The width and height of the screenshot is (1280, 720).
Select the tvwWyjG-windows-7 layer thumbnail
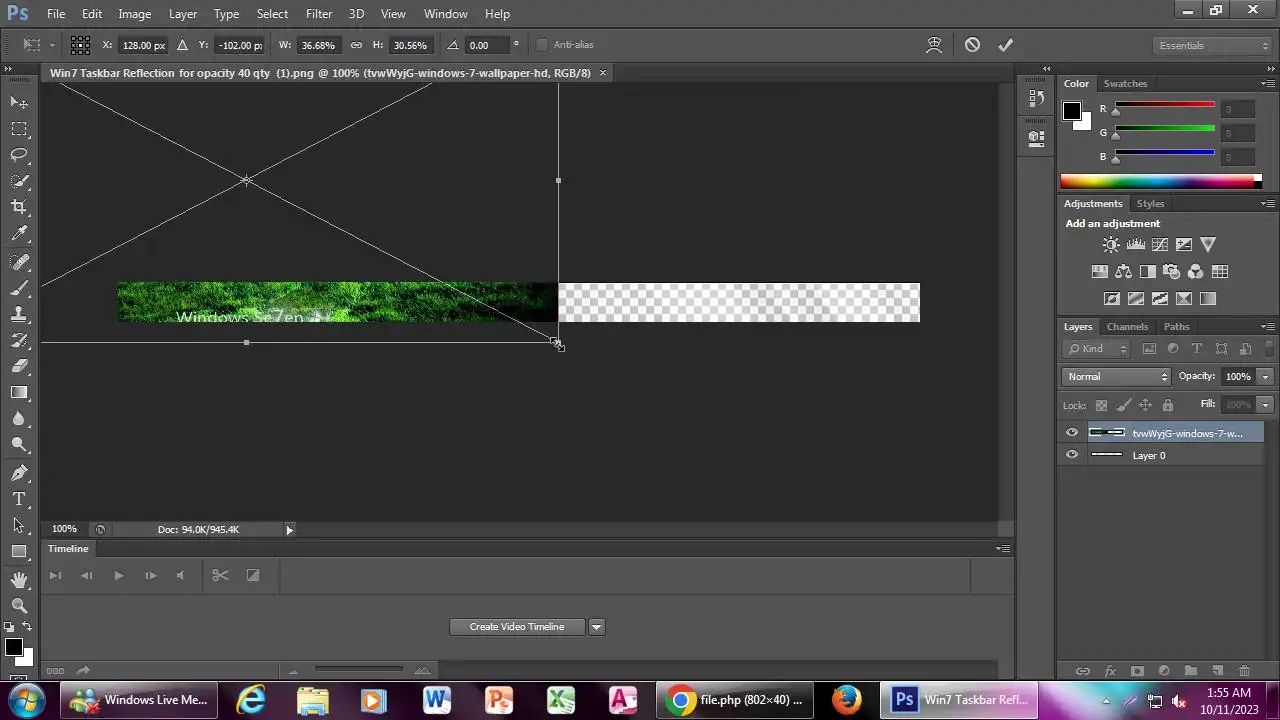tap(1106, 433)
